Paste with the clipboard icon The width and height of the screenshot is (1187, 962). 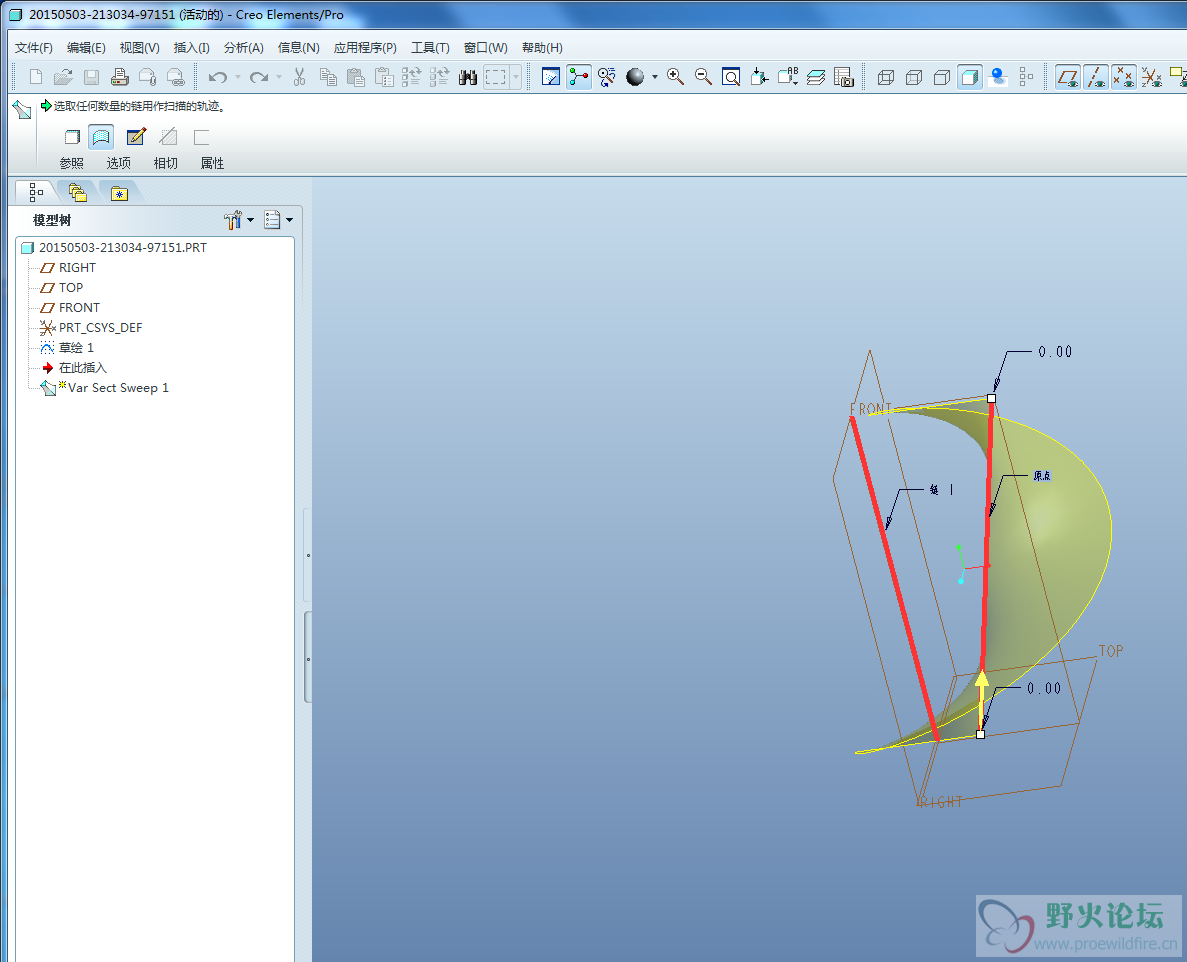coord(356,76)
